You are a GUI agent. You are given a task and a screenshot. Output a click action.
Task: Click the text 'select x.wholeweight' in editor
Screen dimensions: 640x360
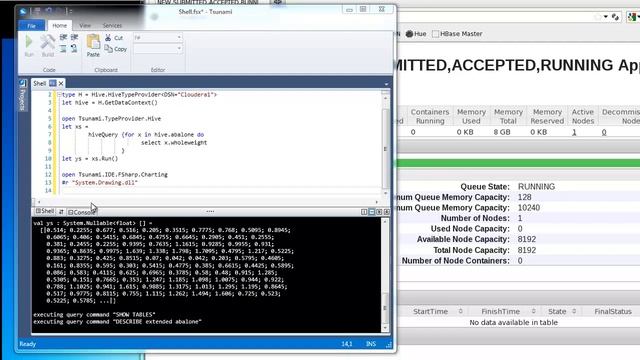tap(174, 143)
